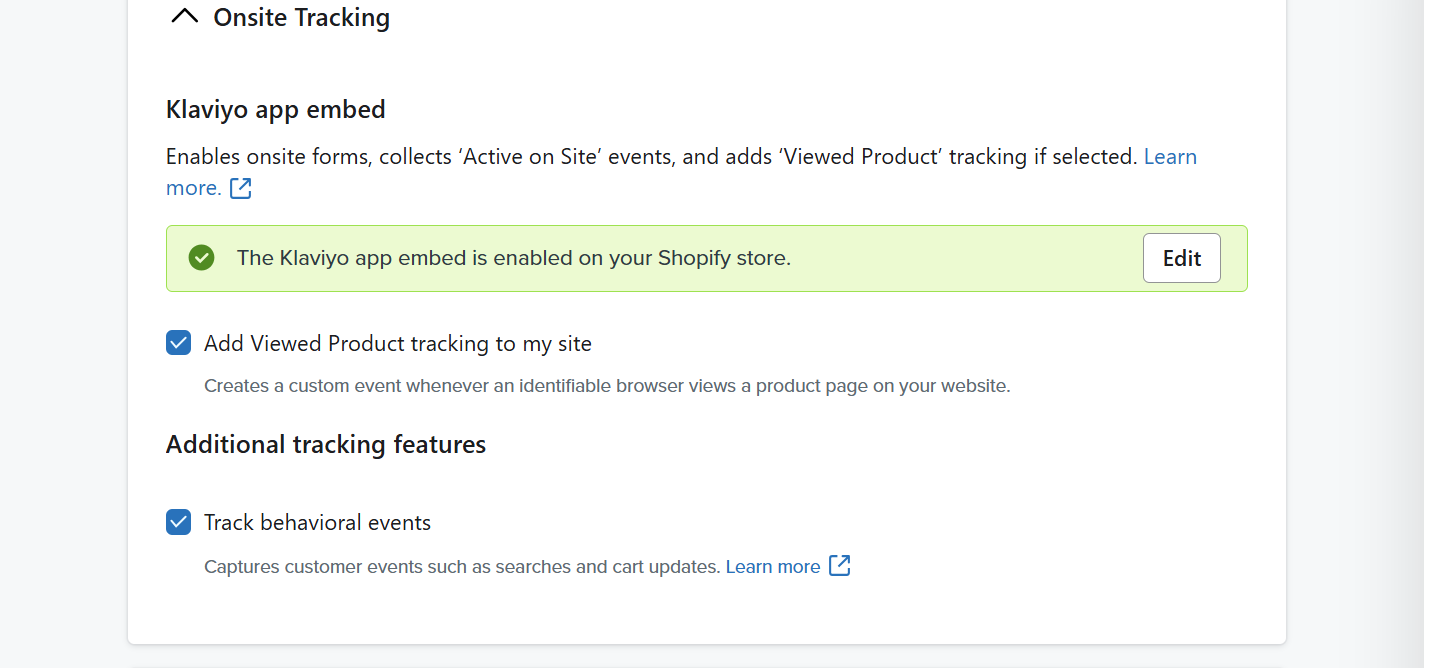Screen dimensions: 1430x668
Task: Click the 'Captures customer events' description text
Action: click(462, 567)
